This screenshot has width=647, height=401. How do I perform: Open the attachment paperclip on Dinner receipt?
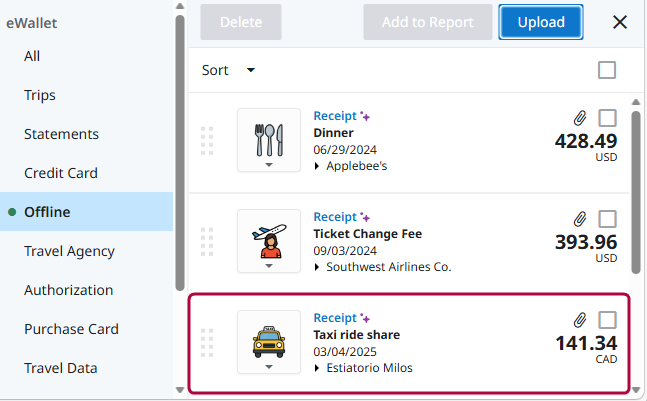[x=580, y=118]
